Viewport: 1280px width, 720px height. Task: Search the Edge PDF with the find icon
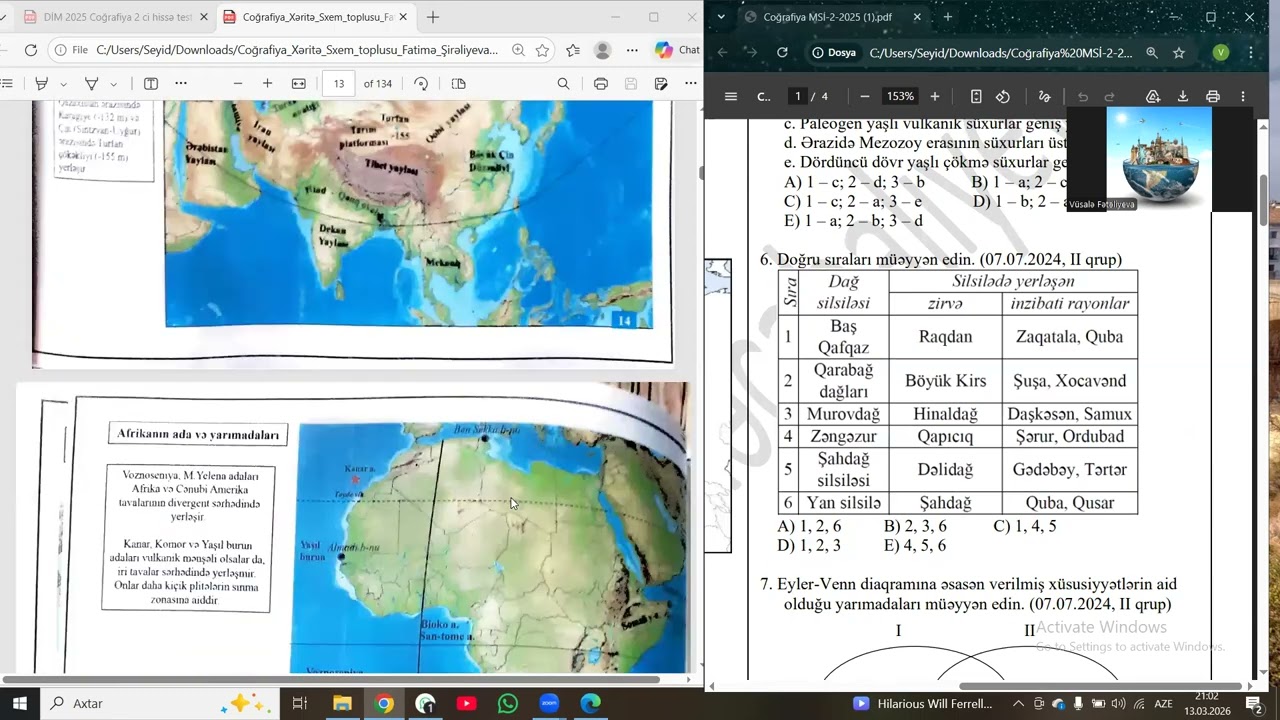pyautogui.click(x=563, y=84)
